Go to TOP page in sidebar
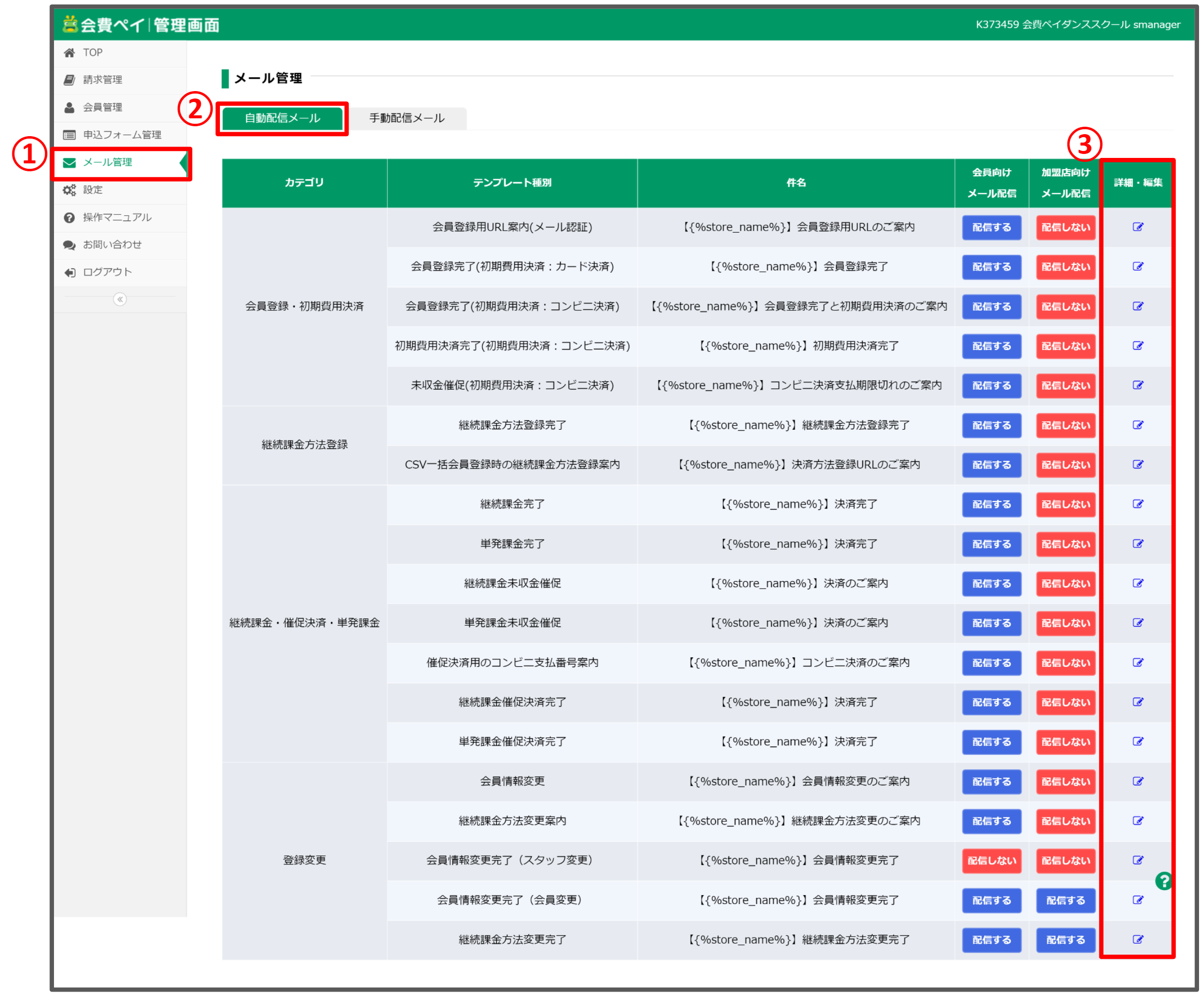This screenshot has width=1204, height=998. point(92,52)
